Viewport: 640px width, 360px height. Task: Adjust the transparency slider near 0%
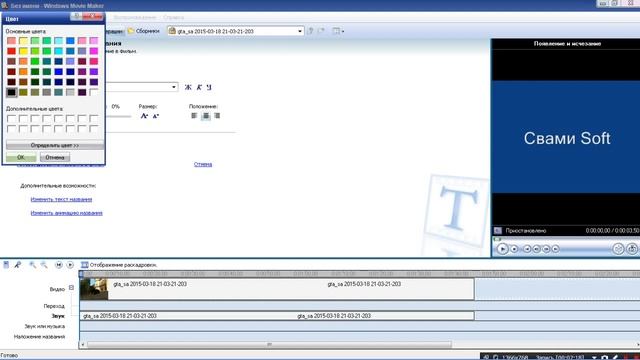click(x=118, y=116)
